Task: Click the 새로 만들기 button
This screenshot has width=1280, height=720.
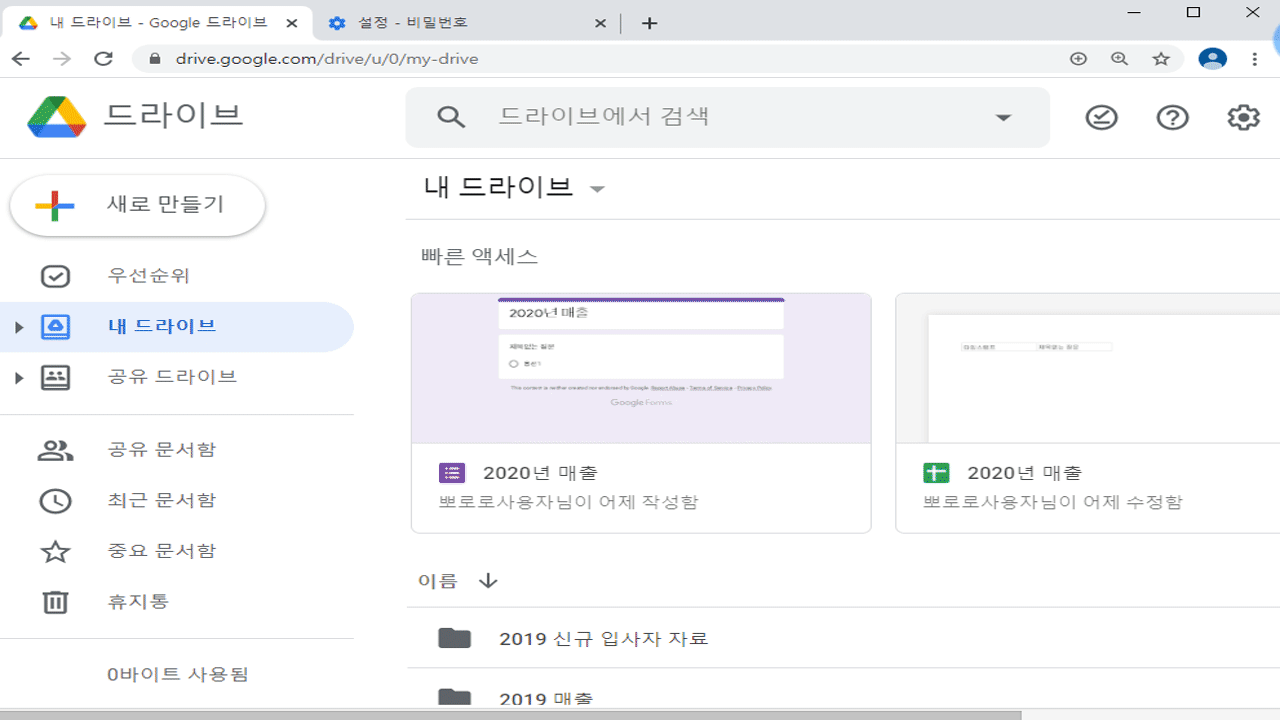Action: click(137, 206)
